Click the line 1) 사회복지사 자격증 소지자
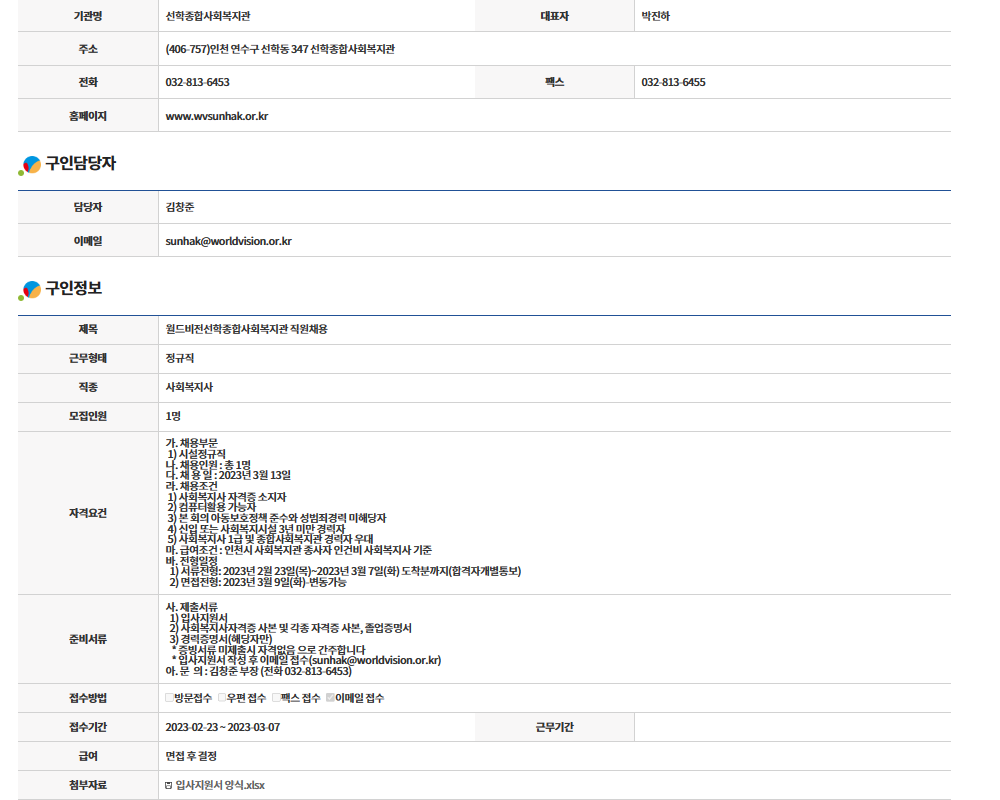This screenshot has height=800, width=1000. click(x=227, y=497)
